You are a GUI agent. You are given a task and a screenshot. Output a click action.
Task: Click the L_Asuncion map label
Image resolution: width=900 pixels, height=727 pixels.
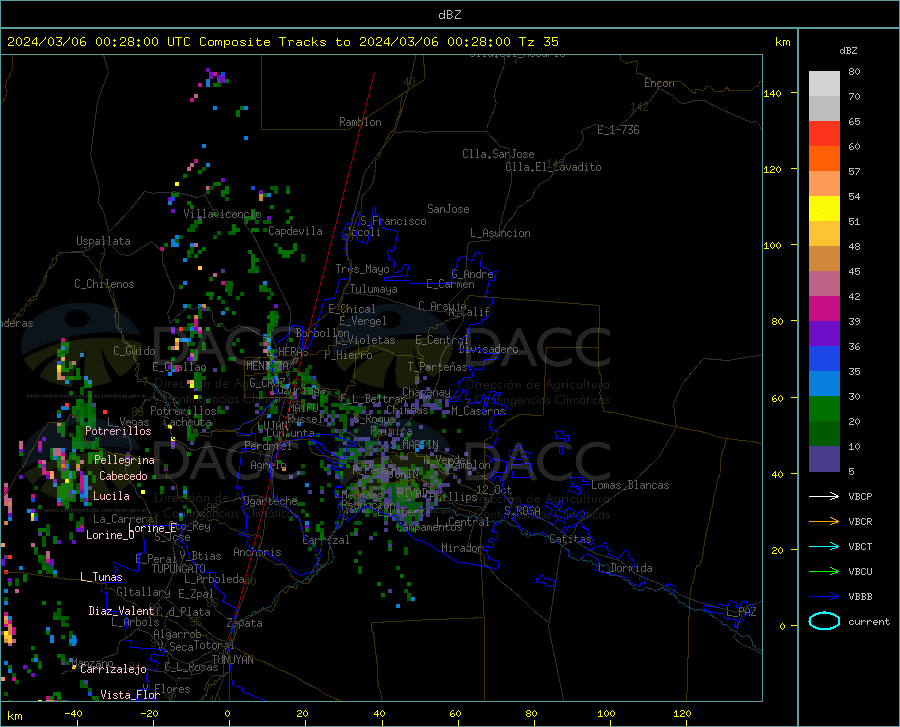coord(500,233)
